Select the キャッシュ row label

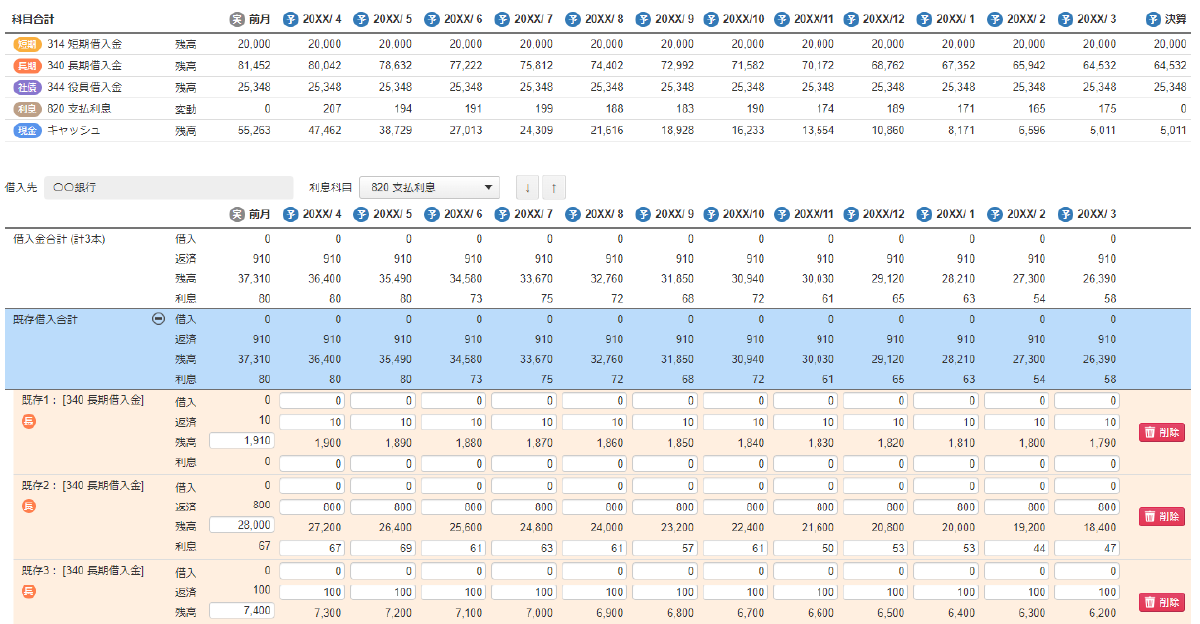click(x=74, y=130)
